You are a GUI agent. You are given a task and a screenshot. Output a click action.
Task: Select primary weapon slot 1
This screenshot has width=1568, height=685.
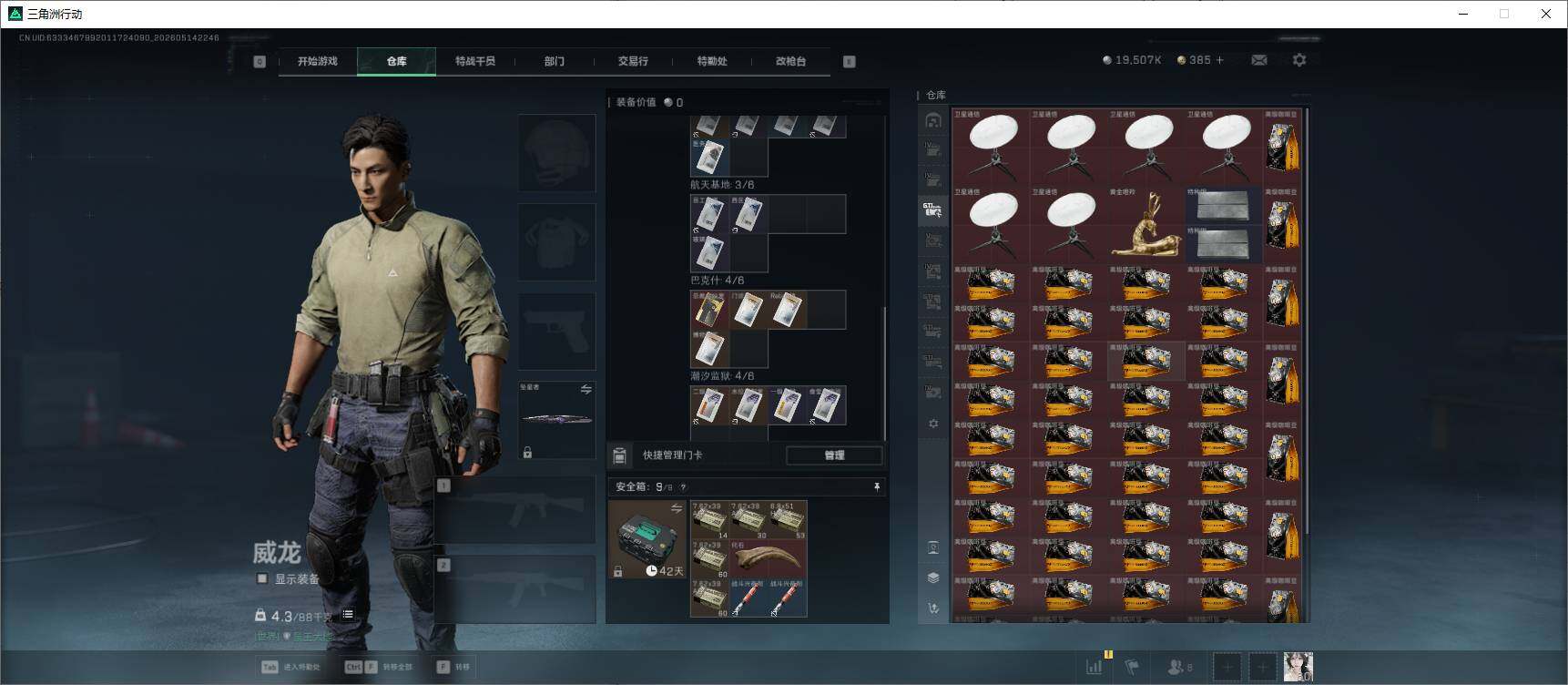coord(514,510)
